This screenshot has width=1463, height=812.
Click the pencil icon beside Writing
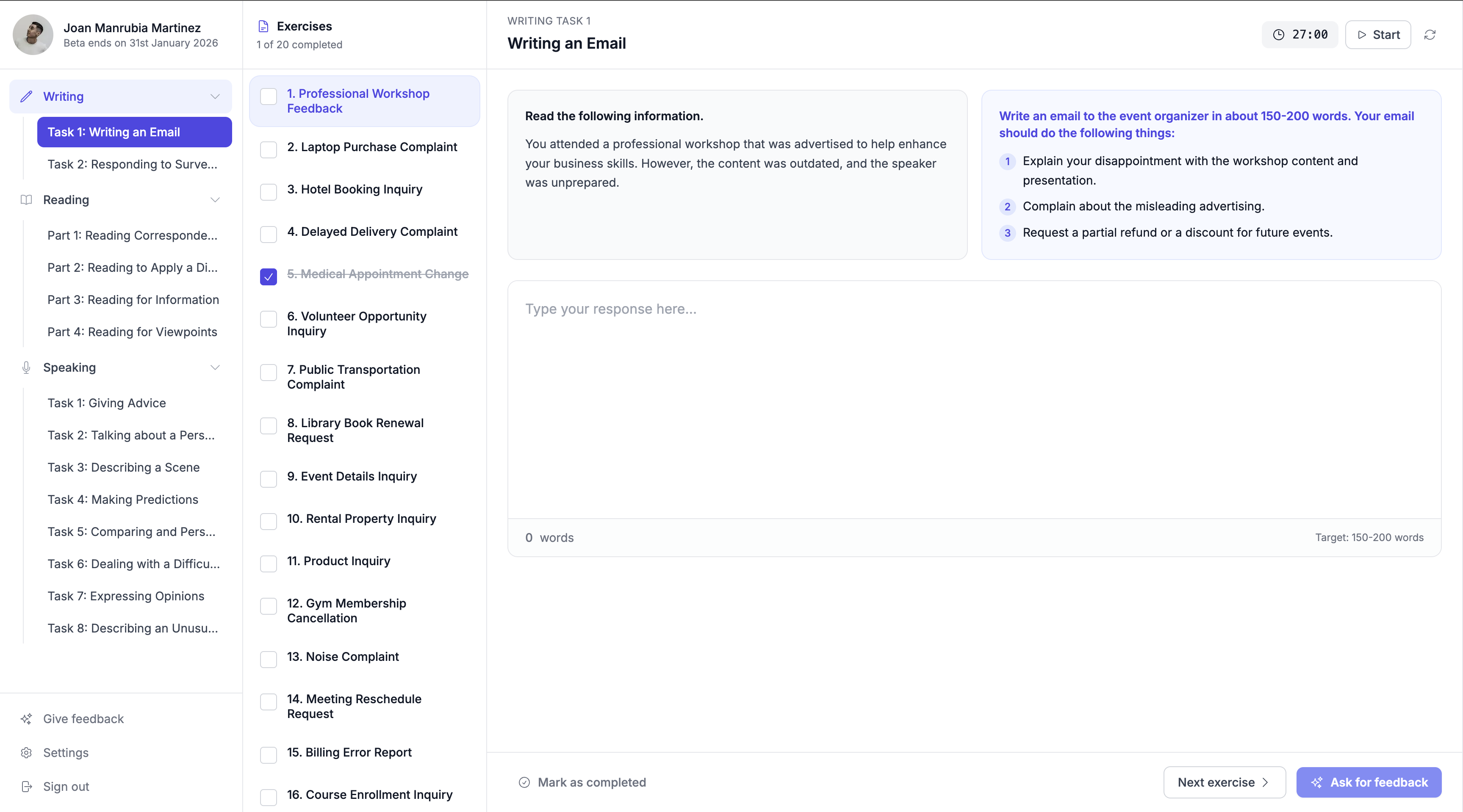coord(26,97)
